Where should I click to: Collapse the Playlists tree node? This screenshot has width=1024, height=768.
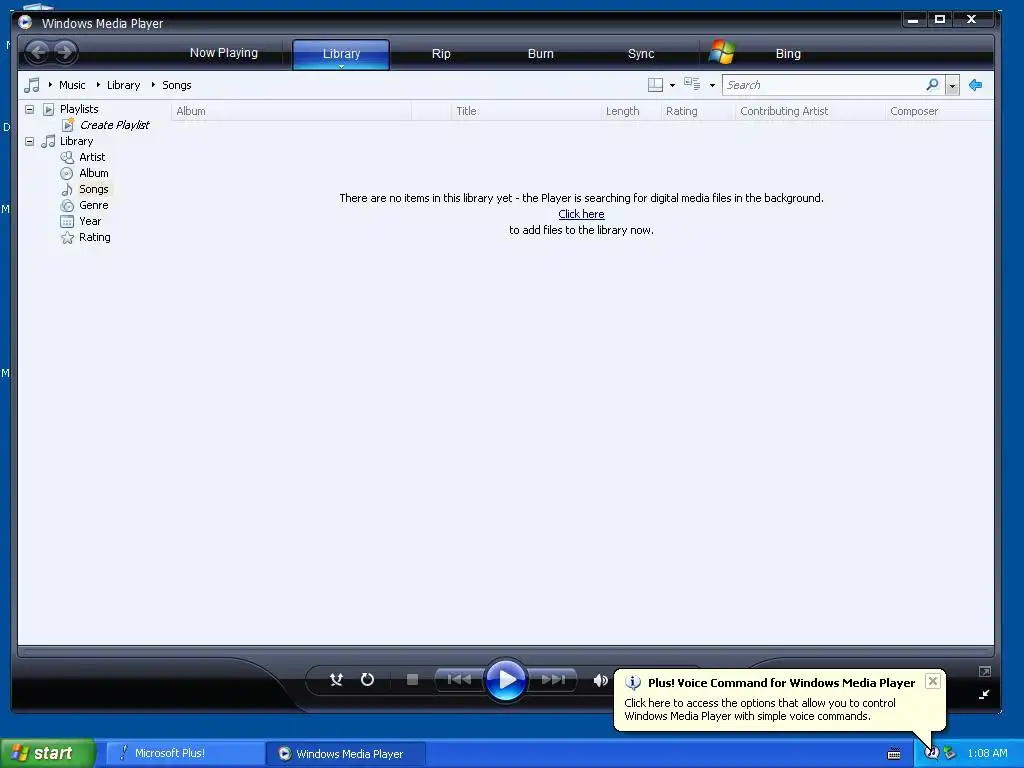(x=29, y=109)
